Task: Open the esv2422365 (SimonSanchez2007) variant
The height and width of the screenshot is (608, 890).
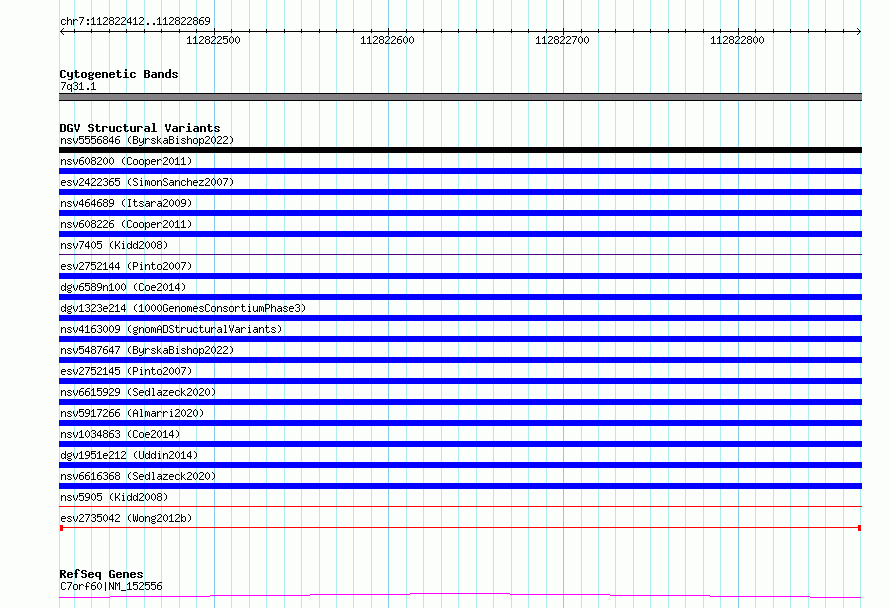Action: (147, 182)
